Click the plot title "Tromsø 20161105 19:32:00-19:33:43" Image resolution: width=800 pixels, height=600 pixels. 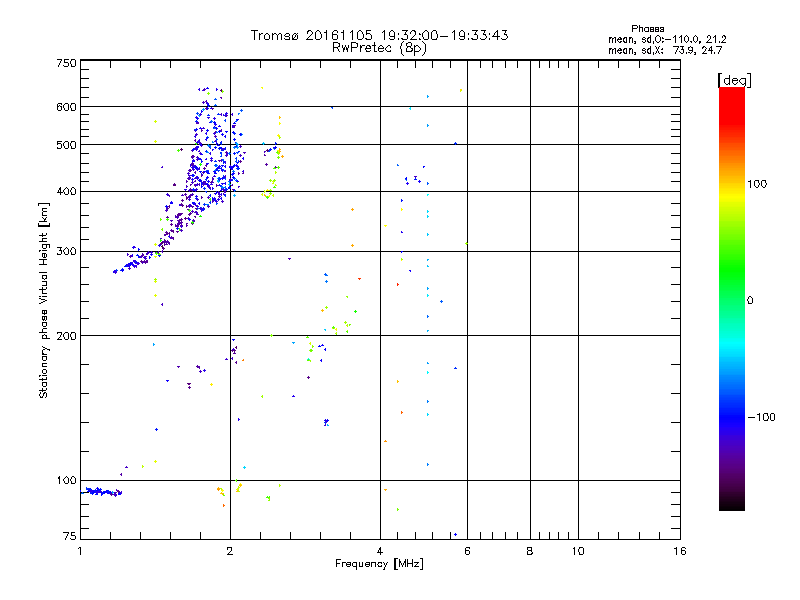click(x=379, y=35)
